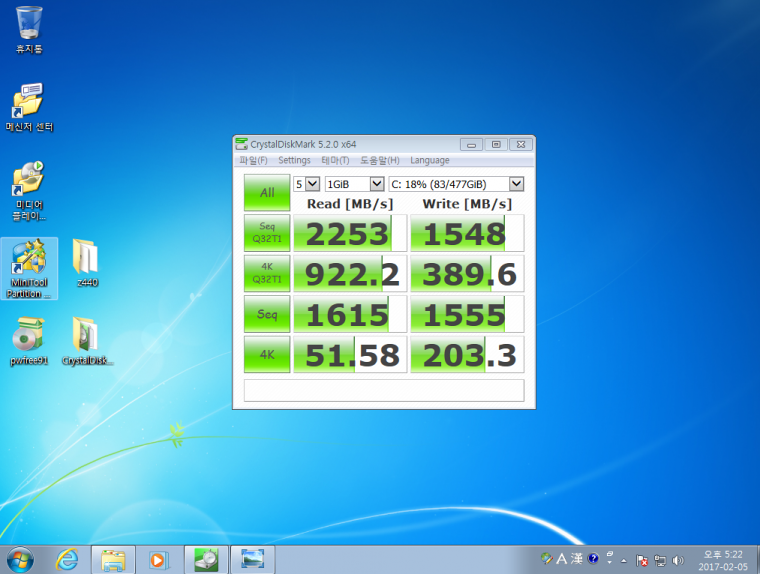Viewport: 760px width, 574px height.
Task: Click the Show Desktop strip at taskbar end
Action: pyautogui.click(x=757, y=560)
